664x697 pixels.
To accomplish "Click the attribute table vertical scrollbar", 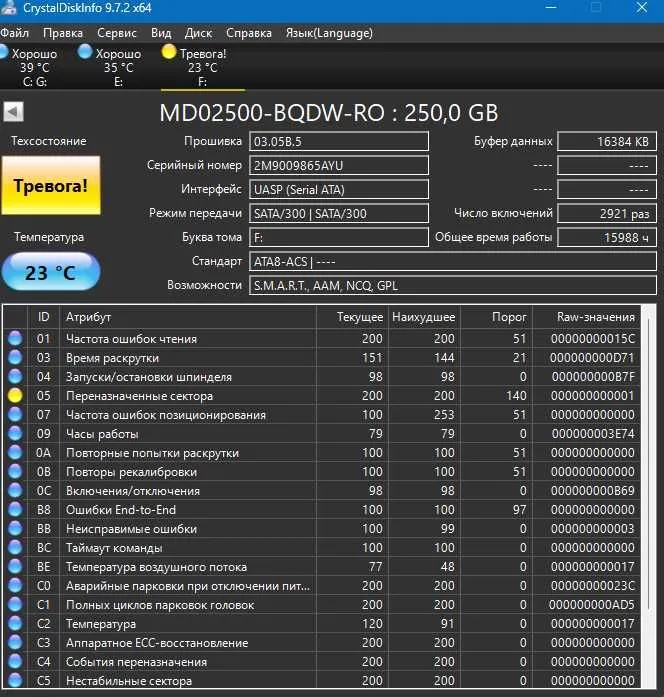I will click(x=649, y=497).
